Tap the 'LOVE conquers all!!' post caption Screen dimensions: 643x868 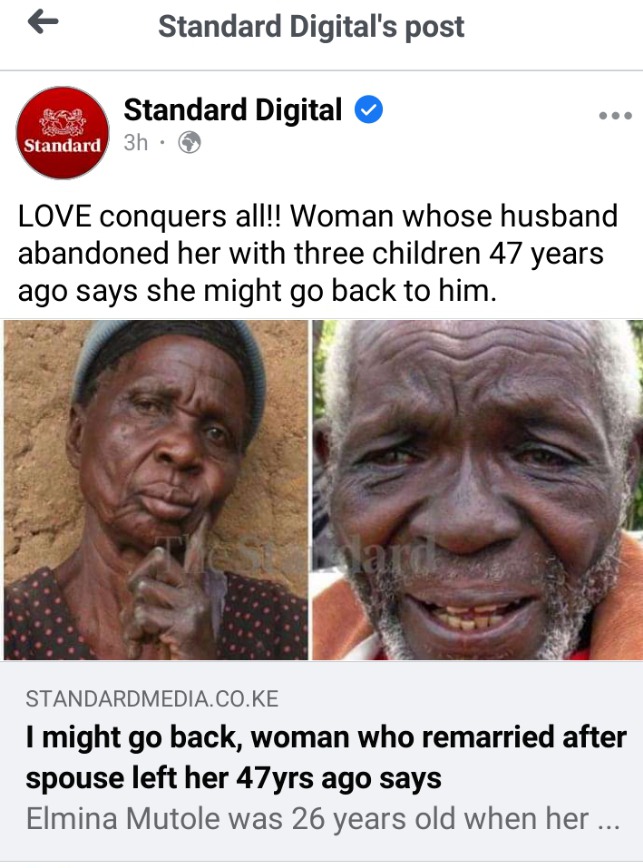[x=318, y=253]
